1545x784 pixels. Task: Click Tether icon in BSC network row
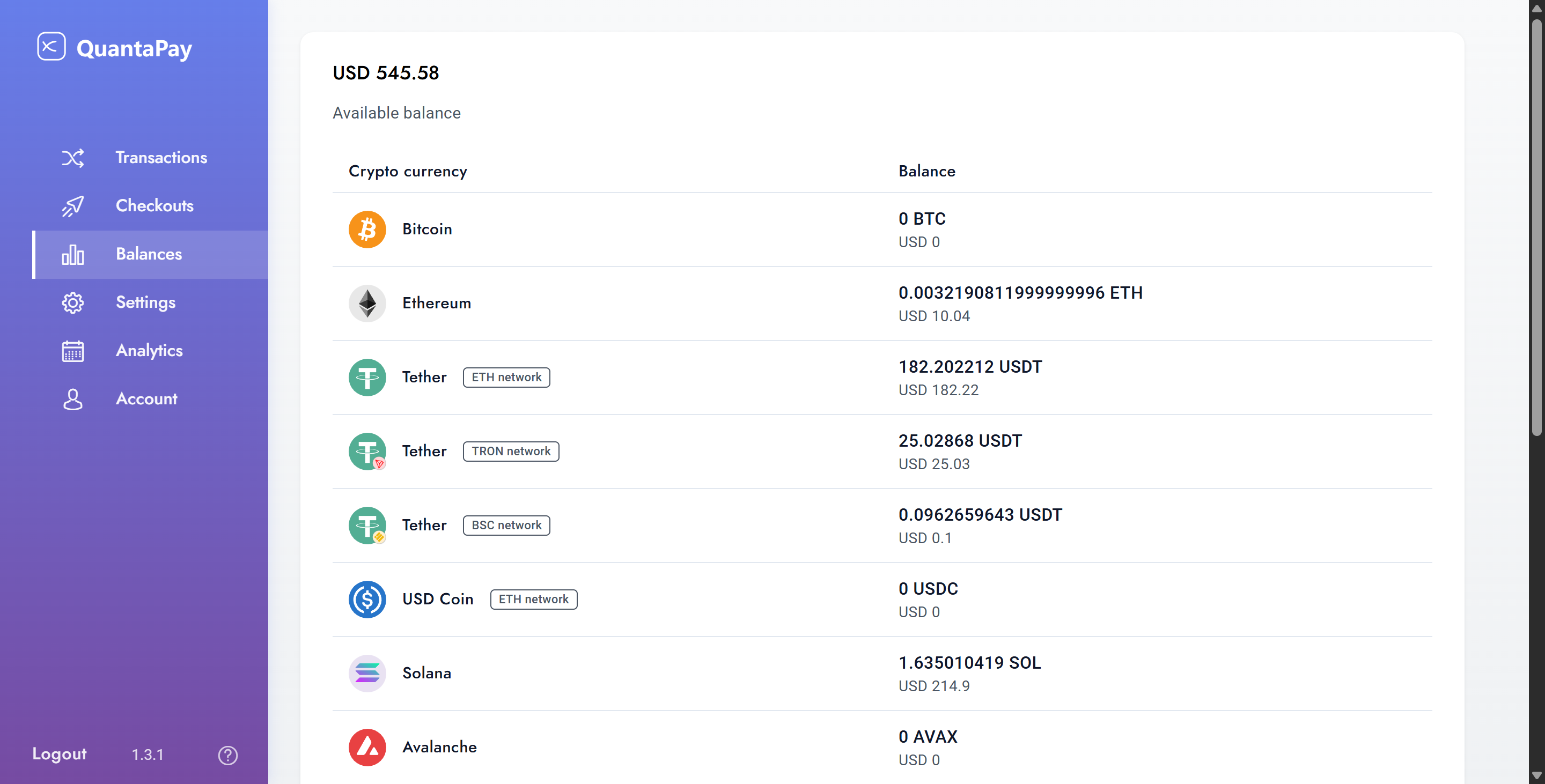pos(367,525)
